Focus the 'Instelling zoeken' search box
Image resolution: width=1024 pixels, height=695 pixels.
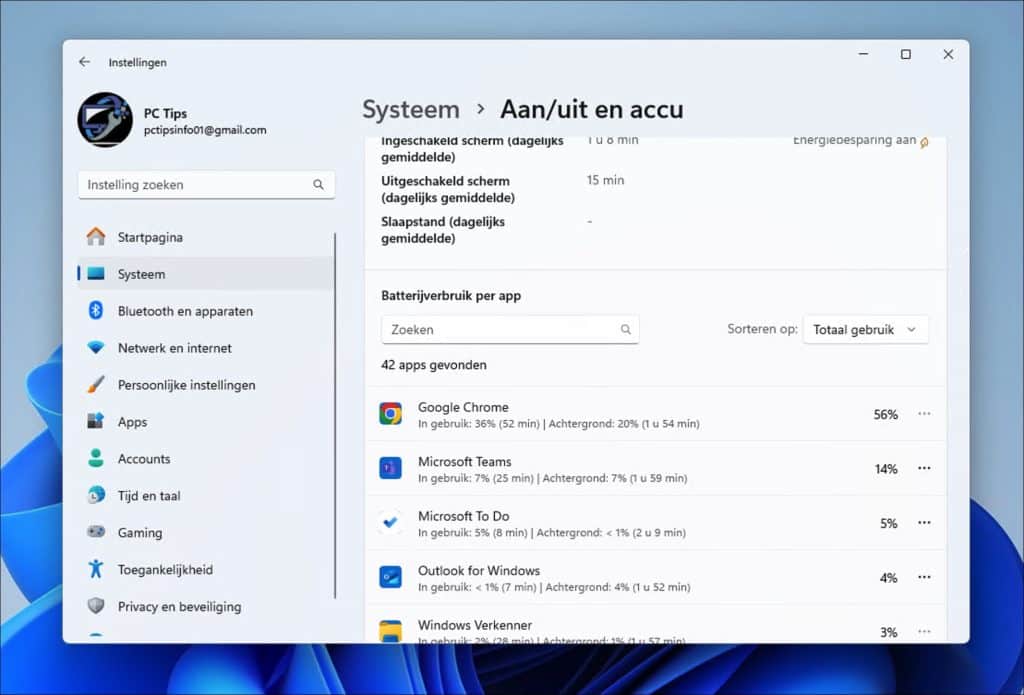coord(206,185)
